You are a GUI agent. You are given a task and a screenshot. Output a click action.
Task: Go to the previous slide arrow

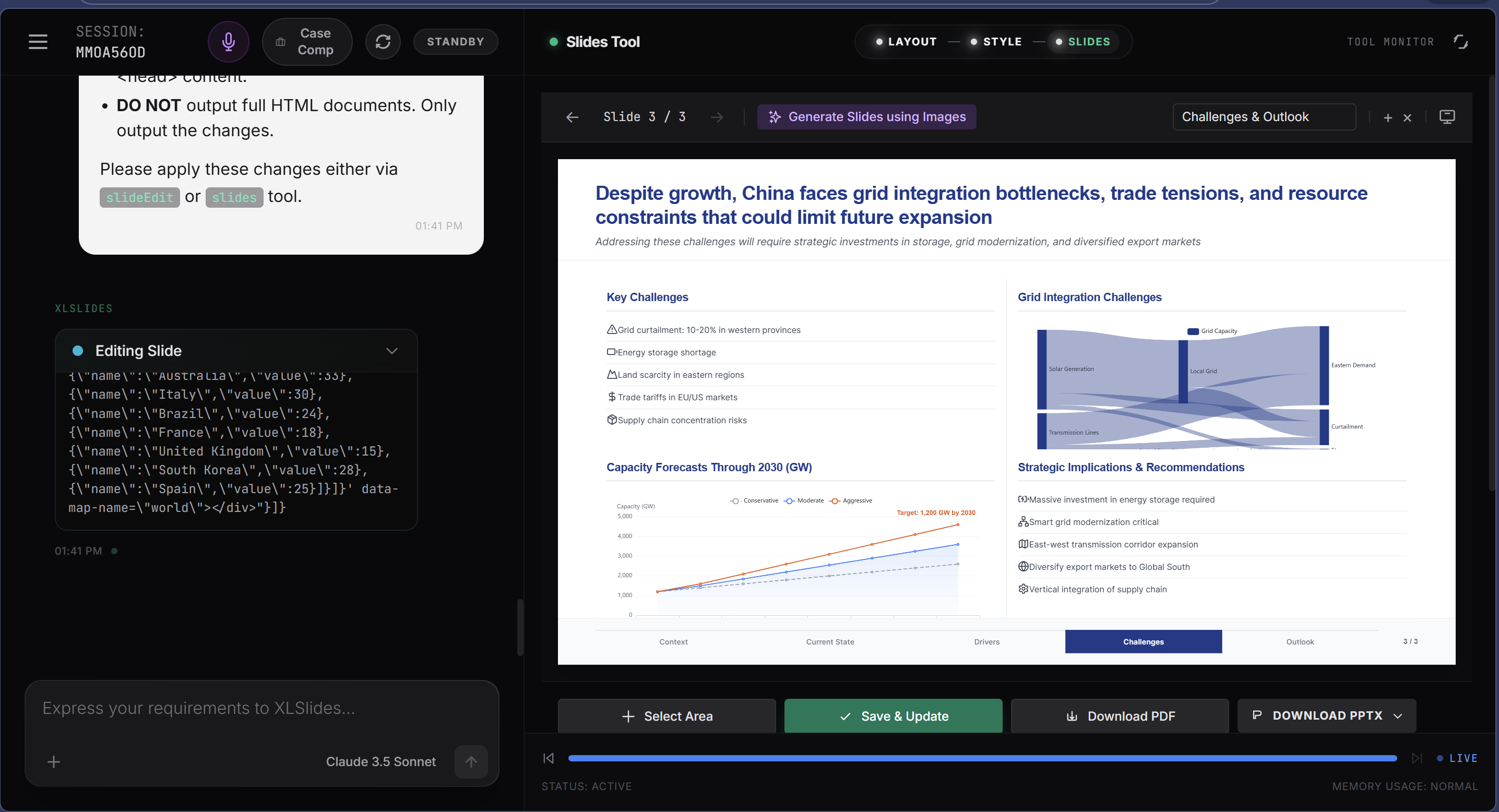[573, 117]
